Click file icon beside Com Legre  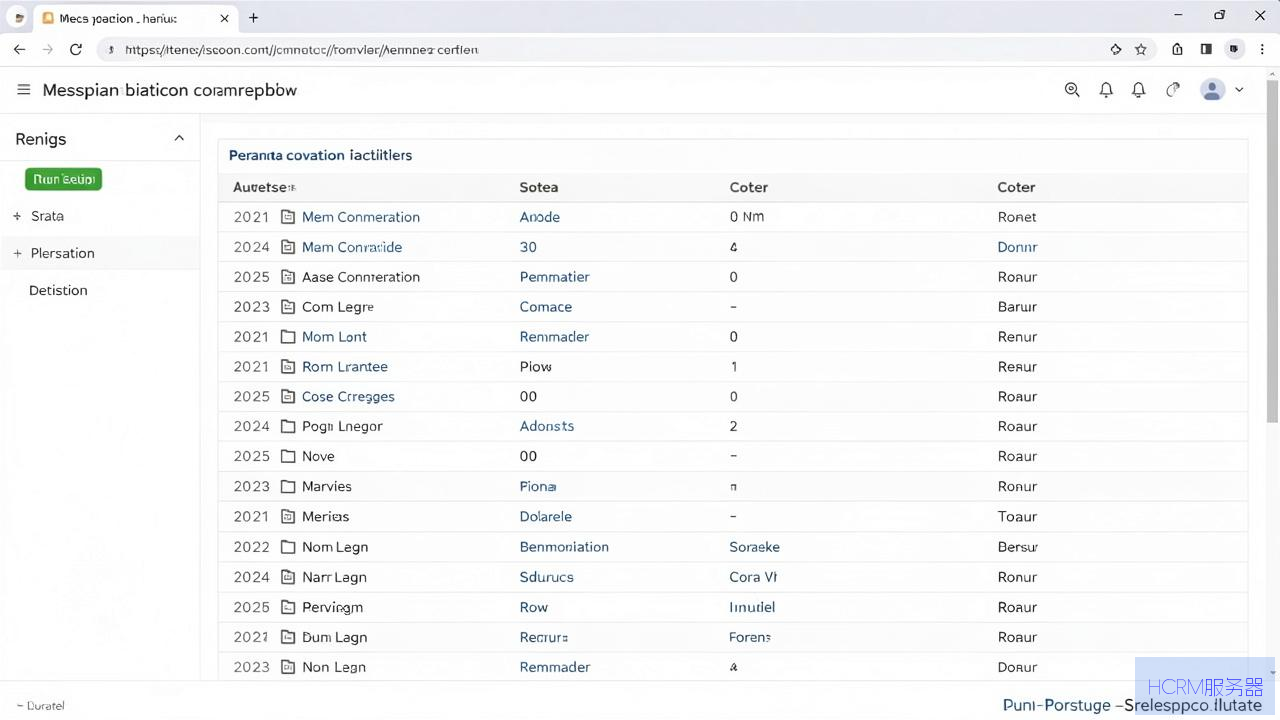(288, 307)
